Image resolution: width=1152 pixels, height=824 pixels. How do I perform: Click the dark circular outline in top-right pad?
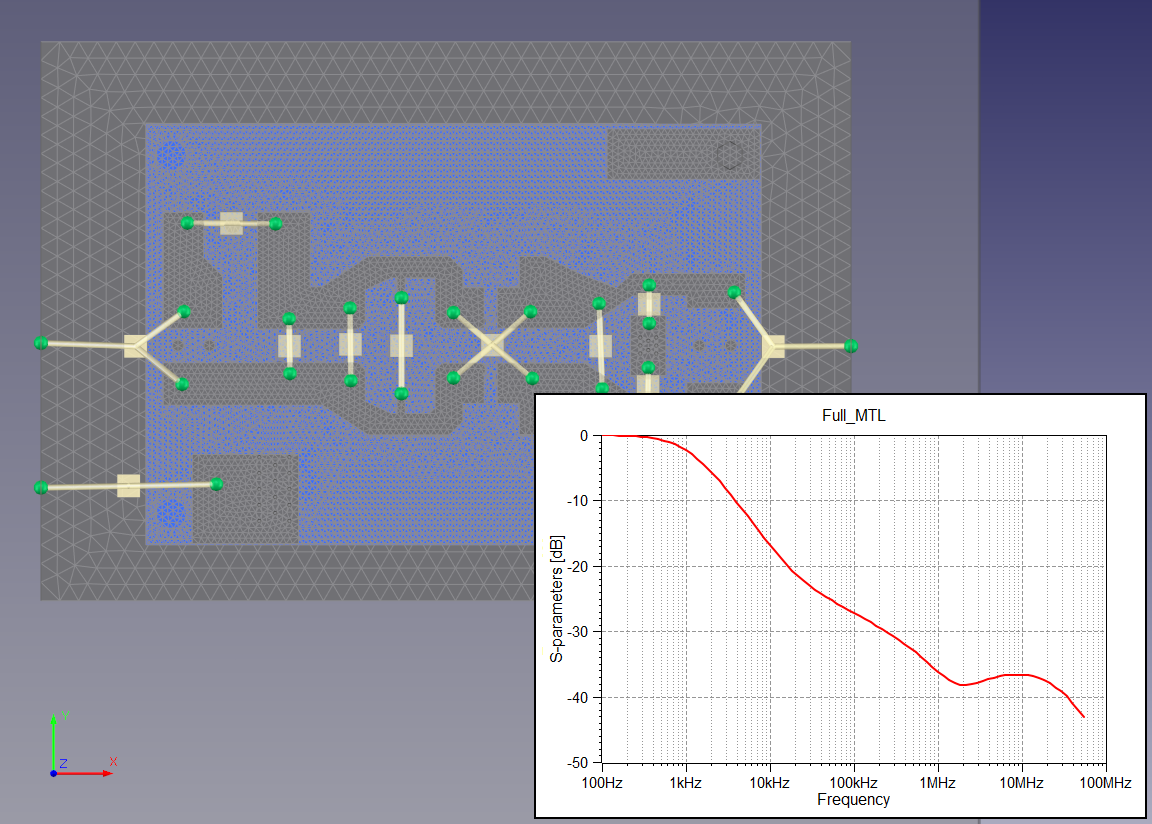(x=728, y=155)
